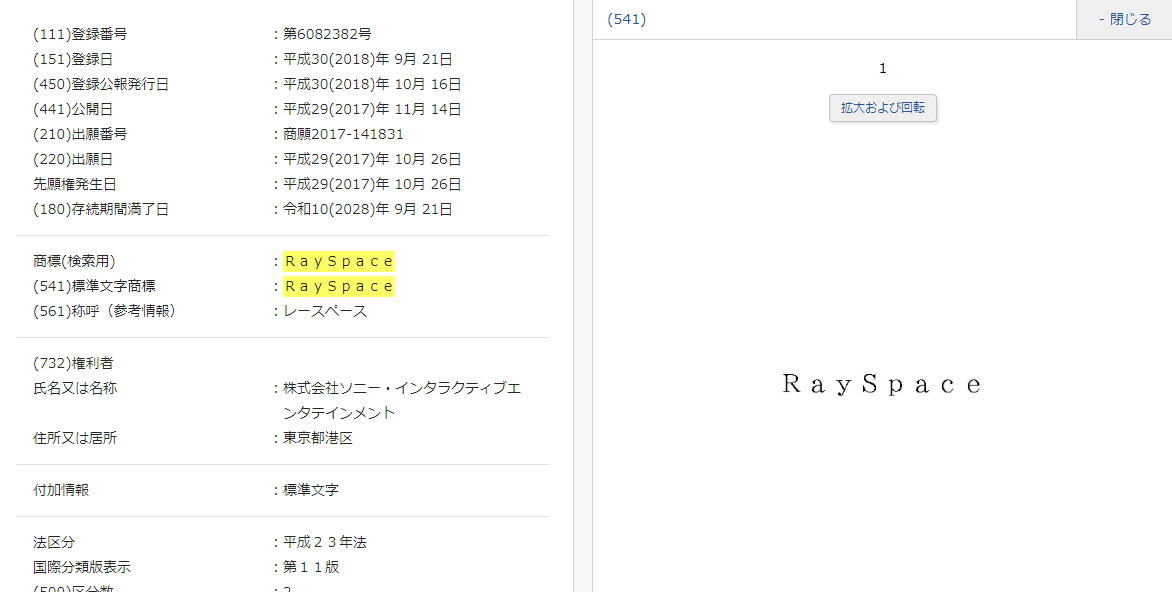Click the RaySpace trademark image
This screenshot has width=1172, height=592.
pos(881,384)
